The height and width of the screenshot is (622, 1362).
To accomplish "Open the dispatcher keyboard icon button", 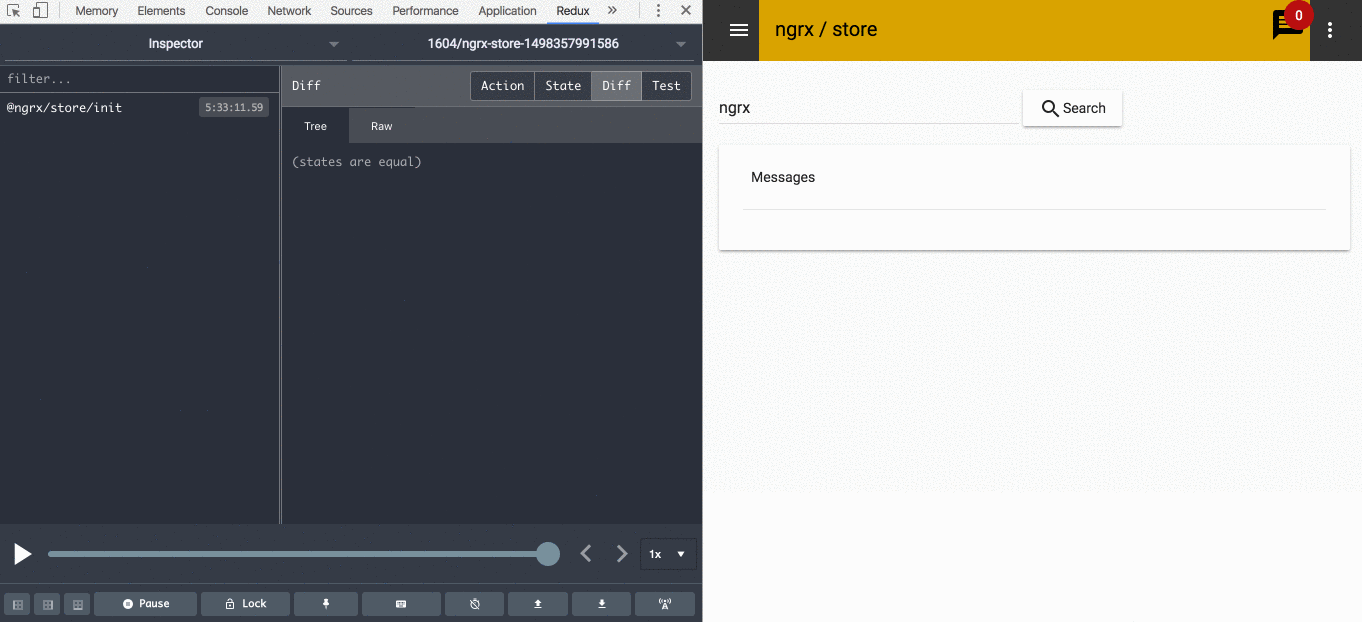I will point(401,604).
